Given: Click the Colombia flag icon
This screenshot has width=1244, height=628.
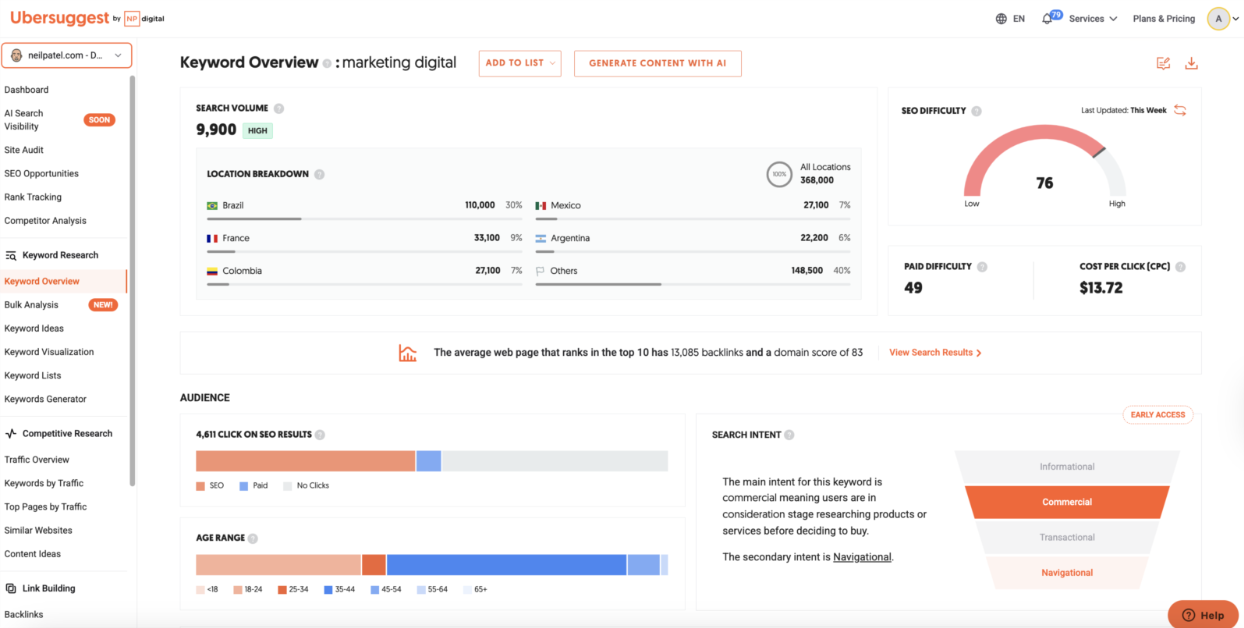Looking at the screenshot, I should coord(212,271).
